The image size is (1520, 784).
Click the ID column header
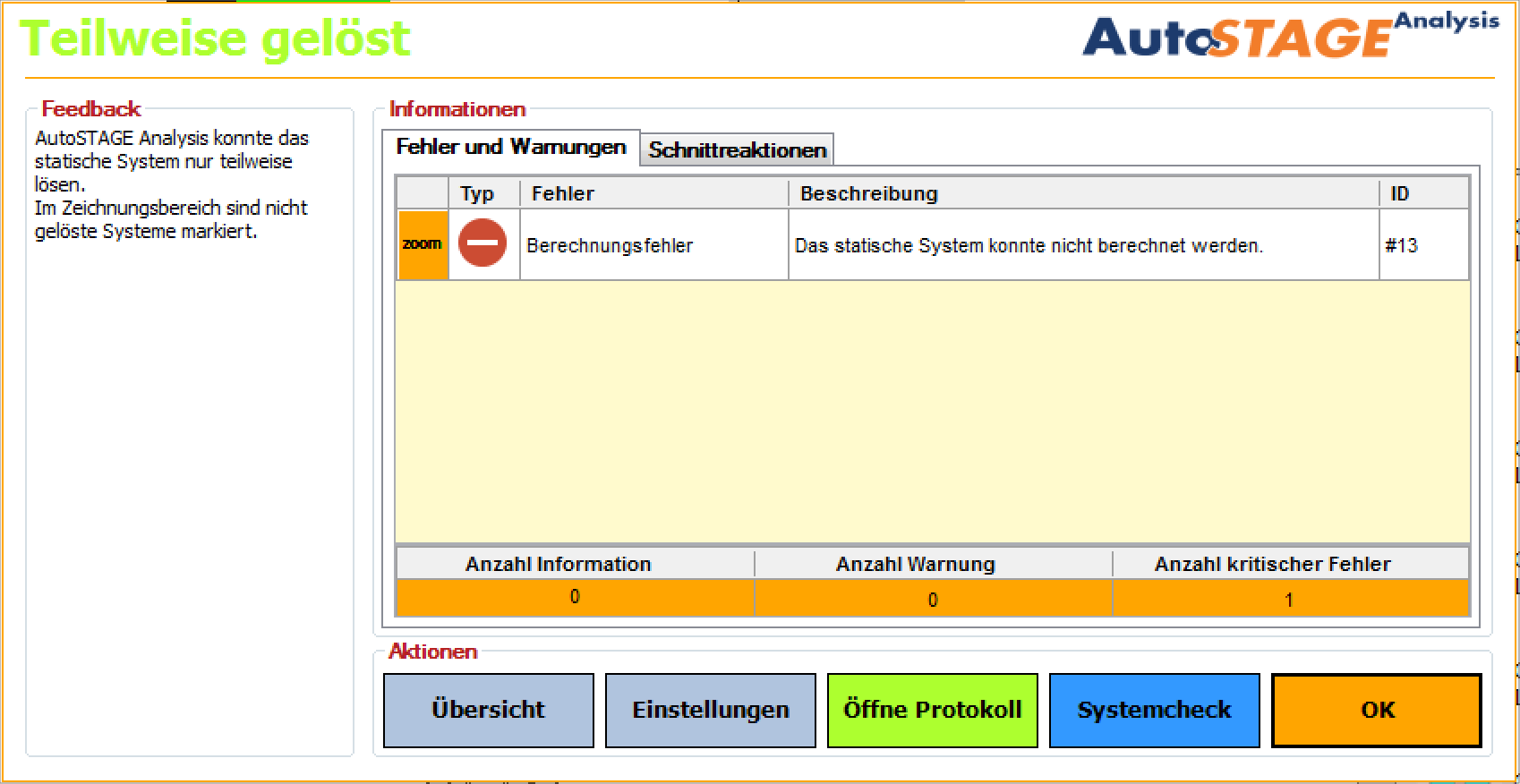[1424, 193]
